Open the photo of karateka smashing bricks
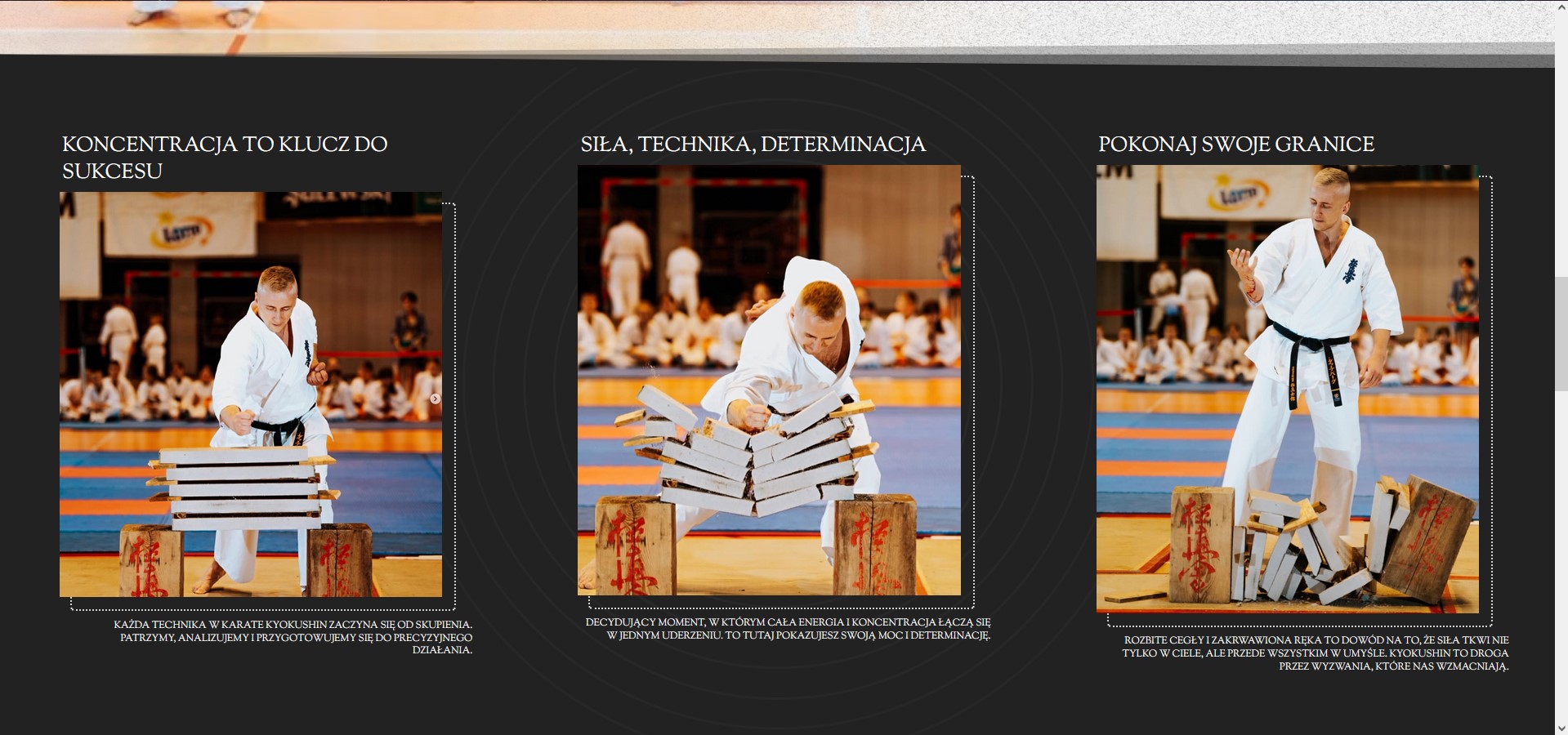Screen dimensions: 1568x735 click(x=769, y=381)
